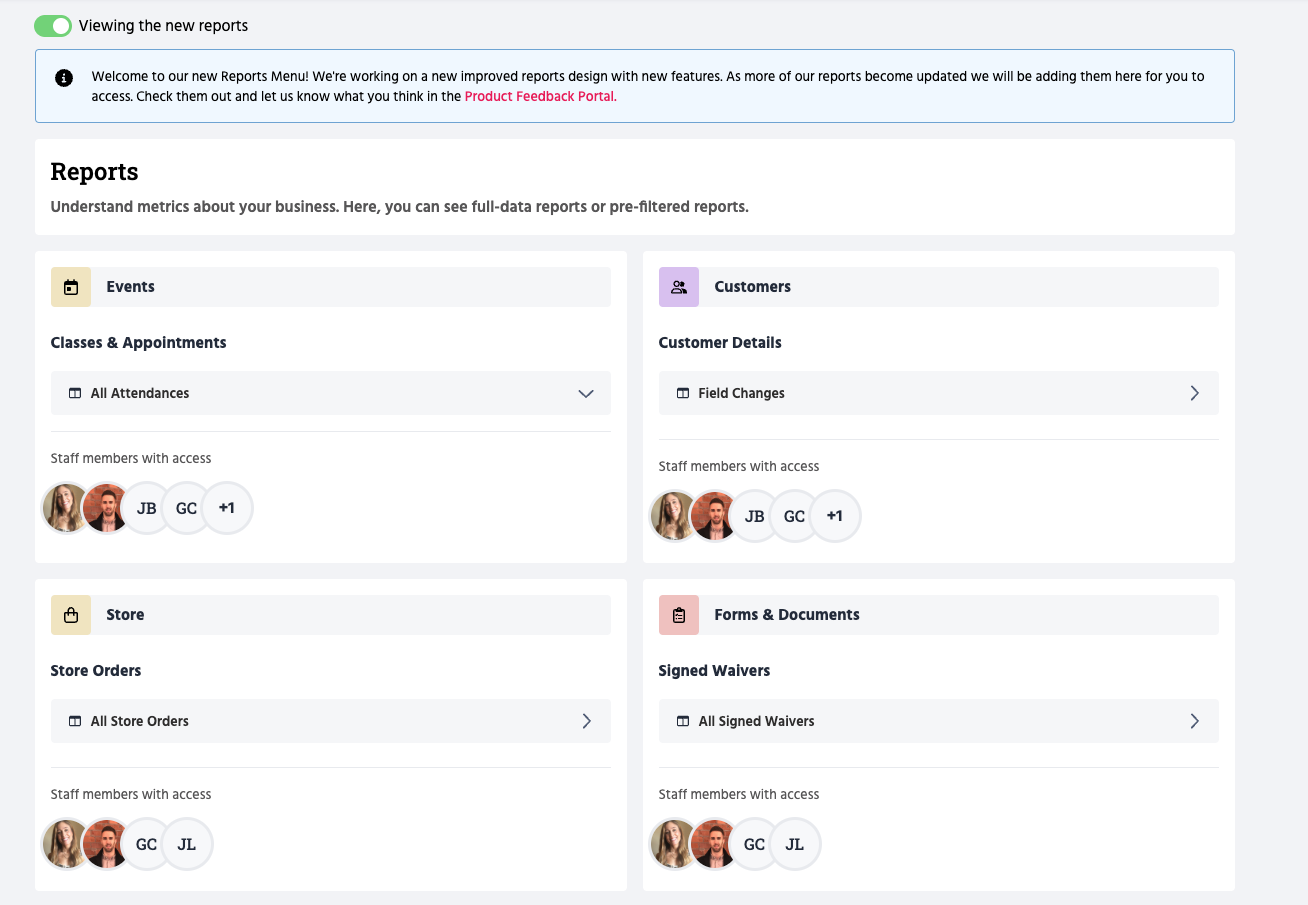Click the JB avatar under Customers

(754, 516)
